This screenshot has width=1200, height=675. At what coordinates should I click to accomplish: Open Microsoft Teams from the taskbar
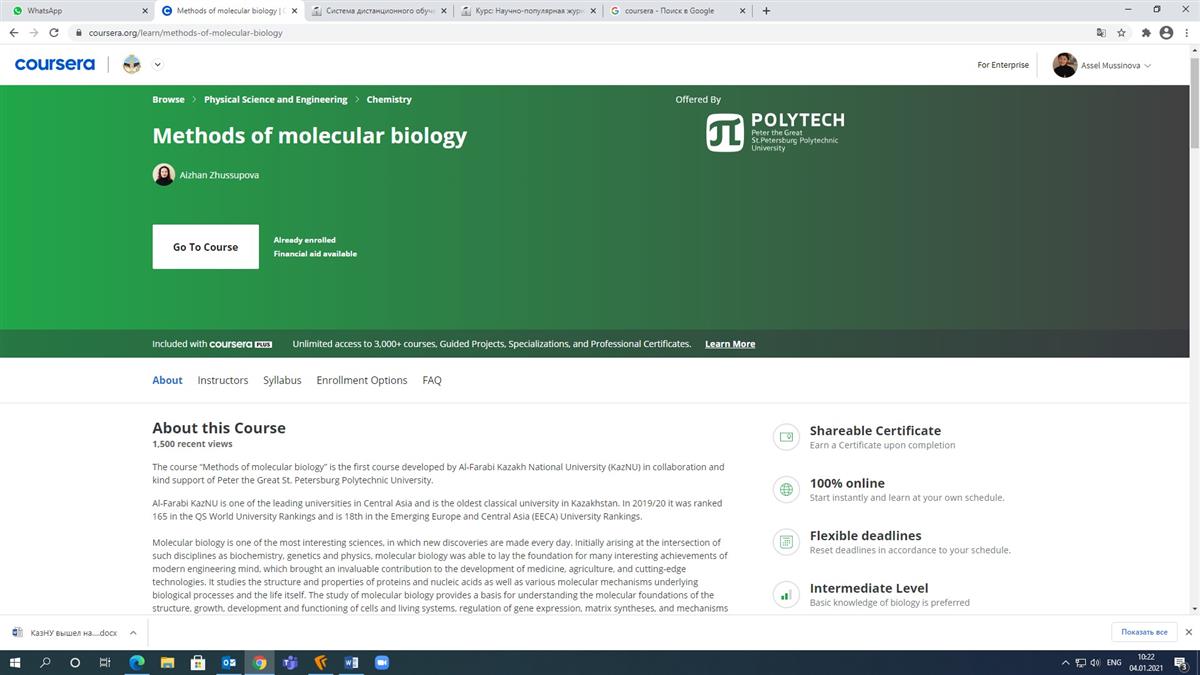click(290, 662)
